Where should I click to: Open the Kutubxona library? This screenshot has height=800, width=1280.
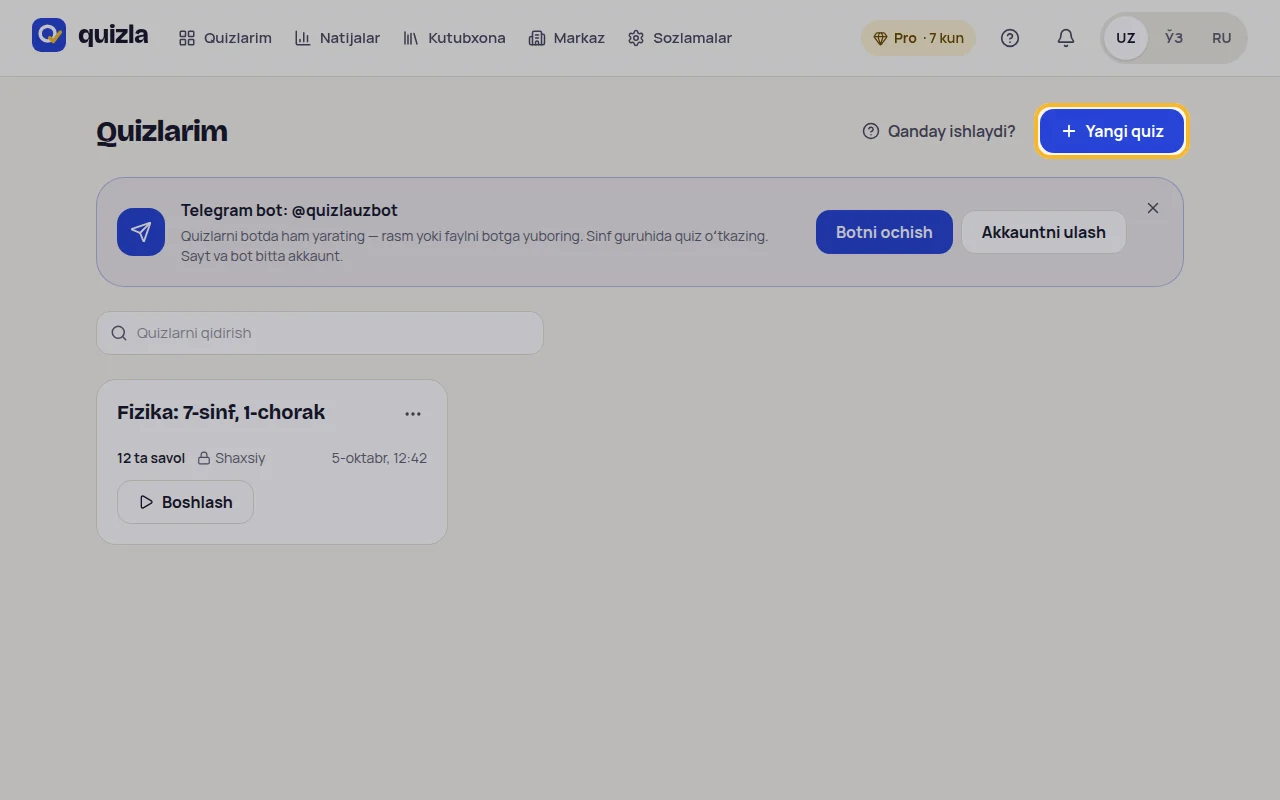(x=454, y=38)
